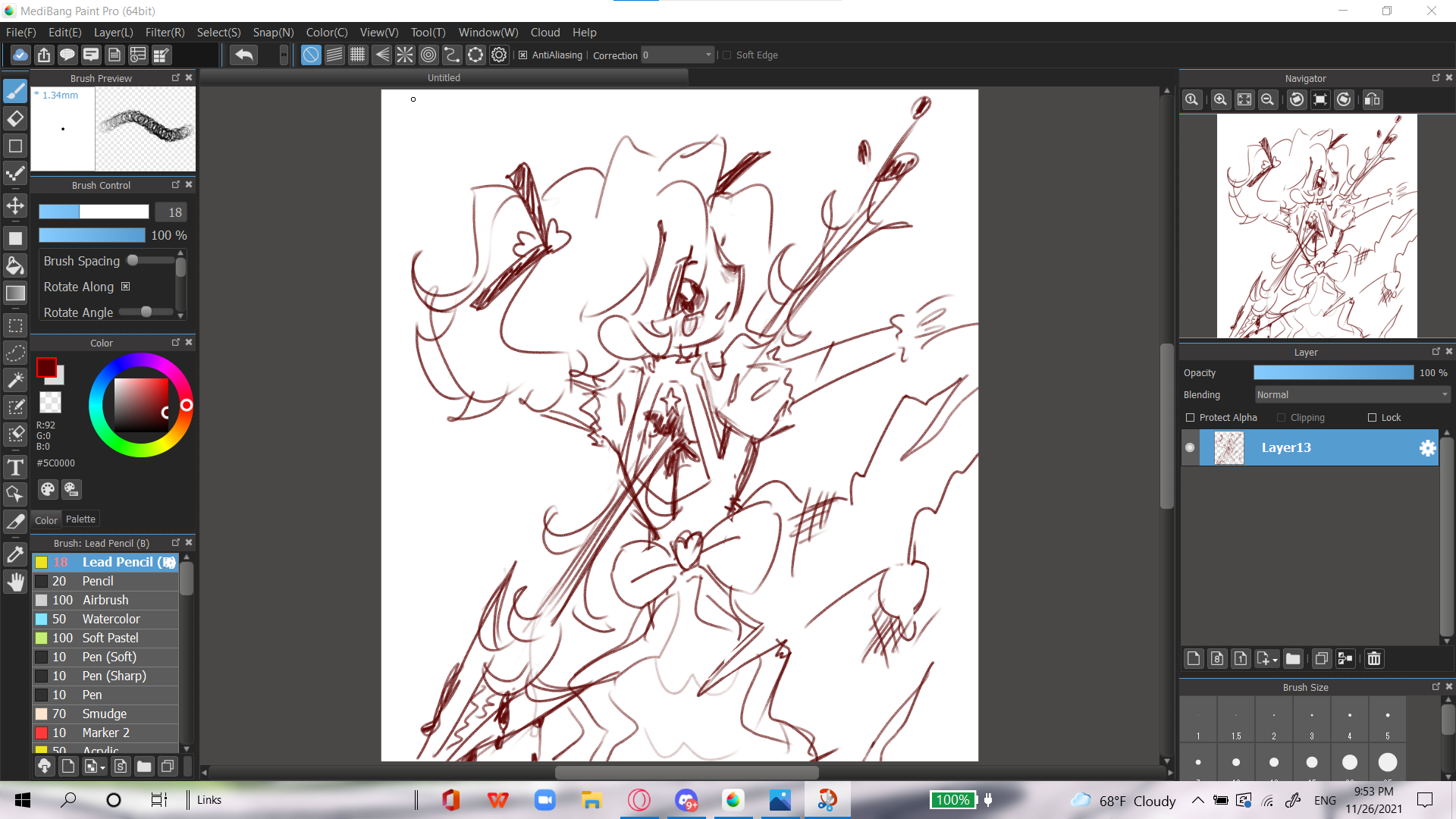Open Layer13 settings gear
This screenshot has width=1456, height=819.
(1427, 448)
